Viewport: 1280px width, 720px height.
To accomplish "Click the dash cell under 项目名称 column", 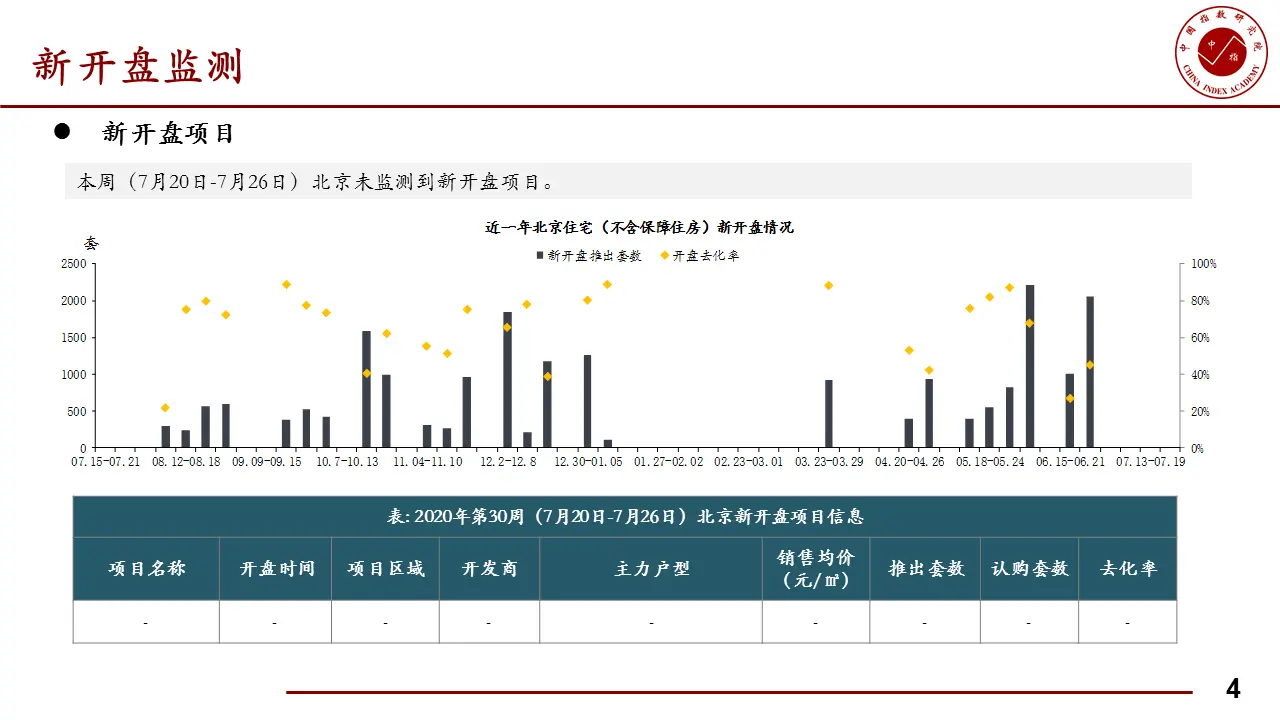I will [146, 622].
